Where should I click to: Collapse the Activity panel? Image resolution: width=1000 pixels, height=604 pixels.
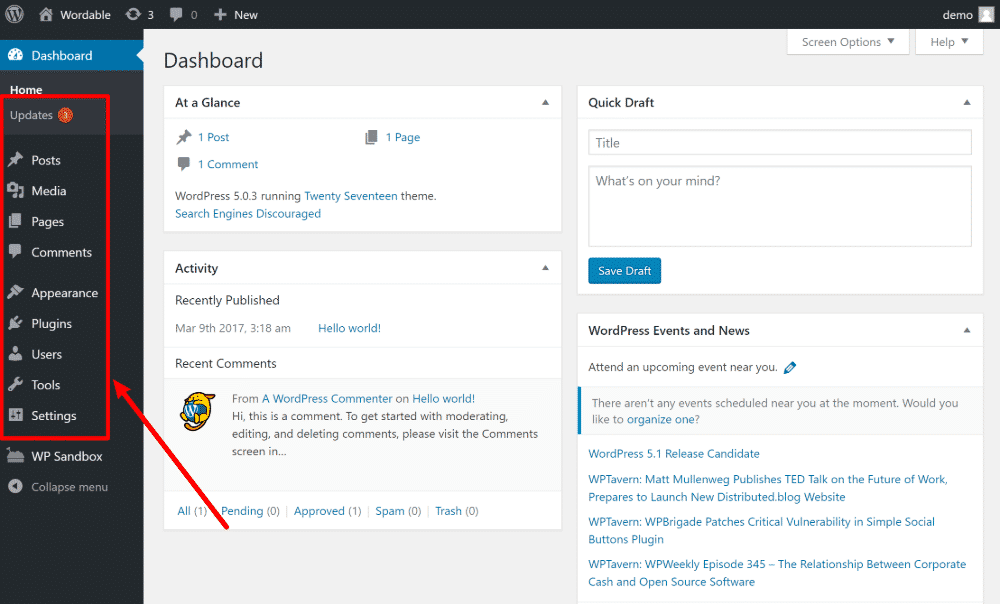(545, 268)
